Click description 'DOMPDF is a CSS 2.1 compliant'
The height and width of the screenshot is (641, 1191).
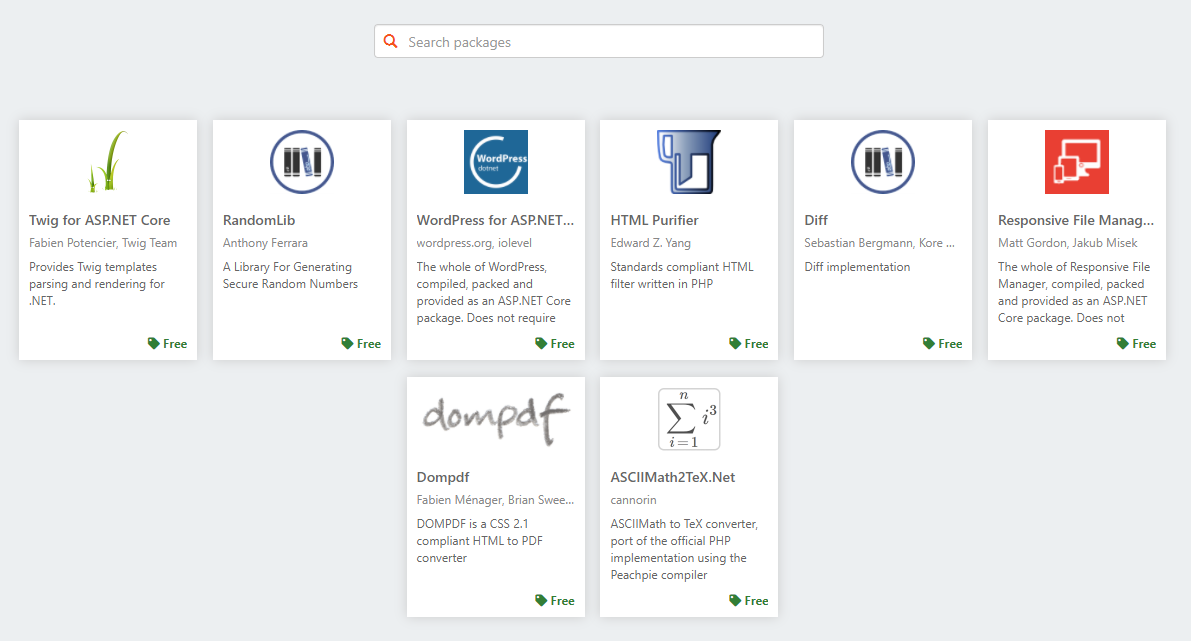[x=480, y=541]
